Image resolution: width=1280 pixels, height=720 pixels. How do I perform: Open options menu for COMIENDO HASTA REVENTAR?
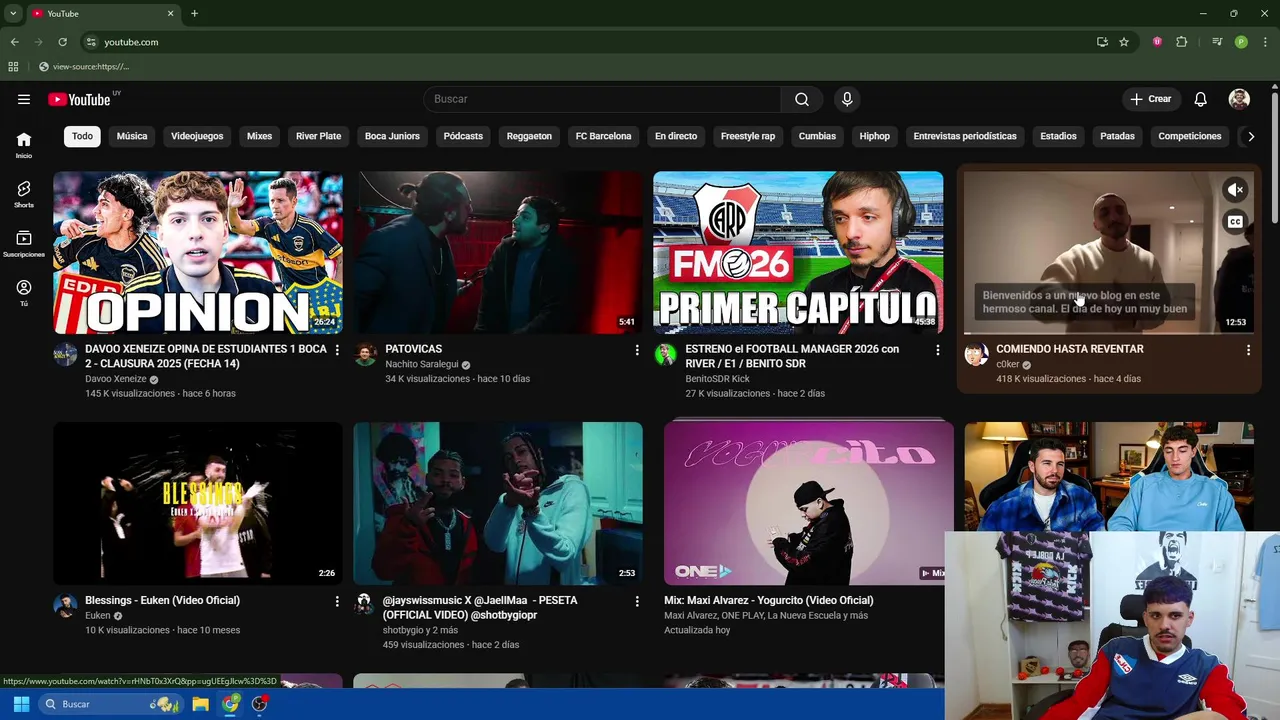click(1248, 350)
